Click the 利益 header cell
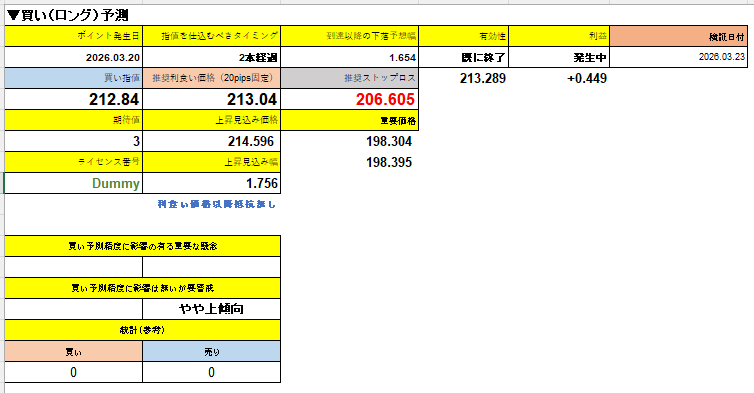The width and height of the screenshot is (754, 393). [559, 36]
